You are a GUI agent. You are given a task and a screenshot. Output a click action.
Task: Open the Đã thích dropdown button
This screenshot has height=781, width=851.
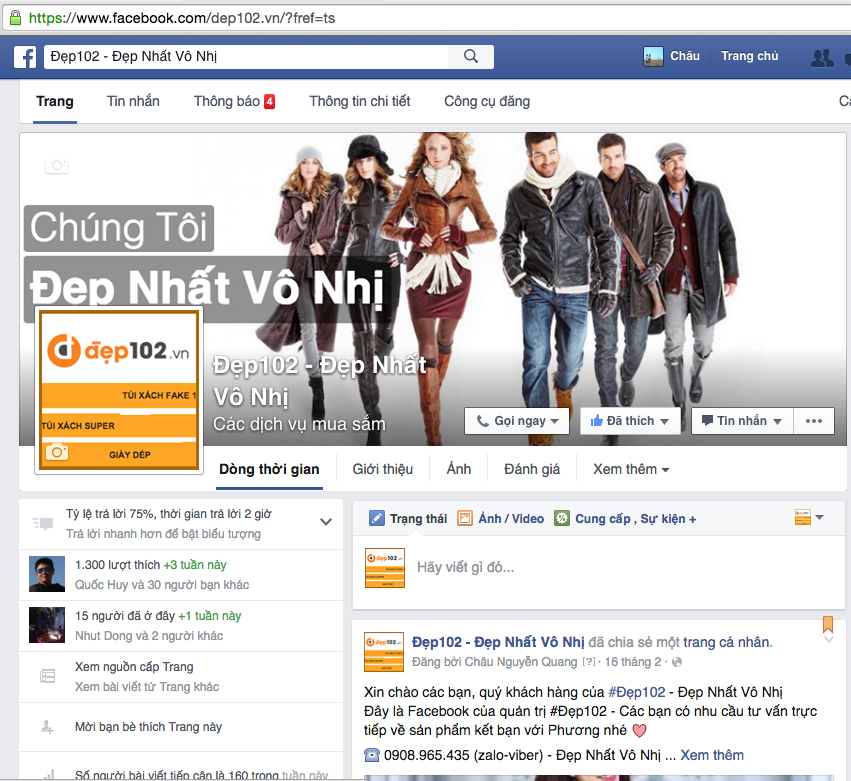coord(630,421)
